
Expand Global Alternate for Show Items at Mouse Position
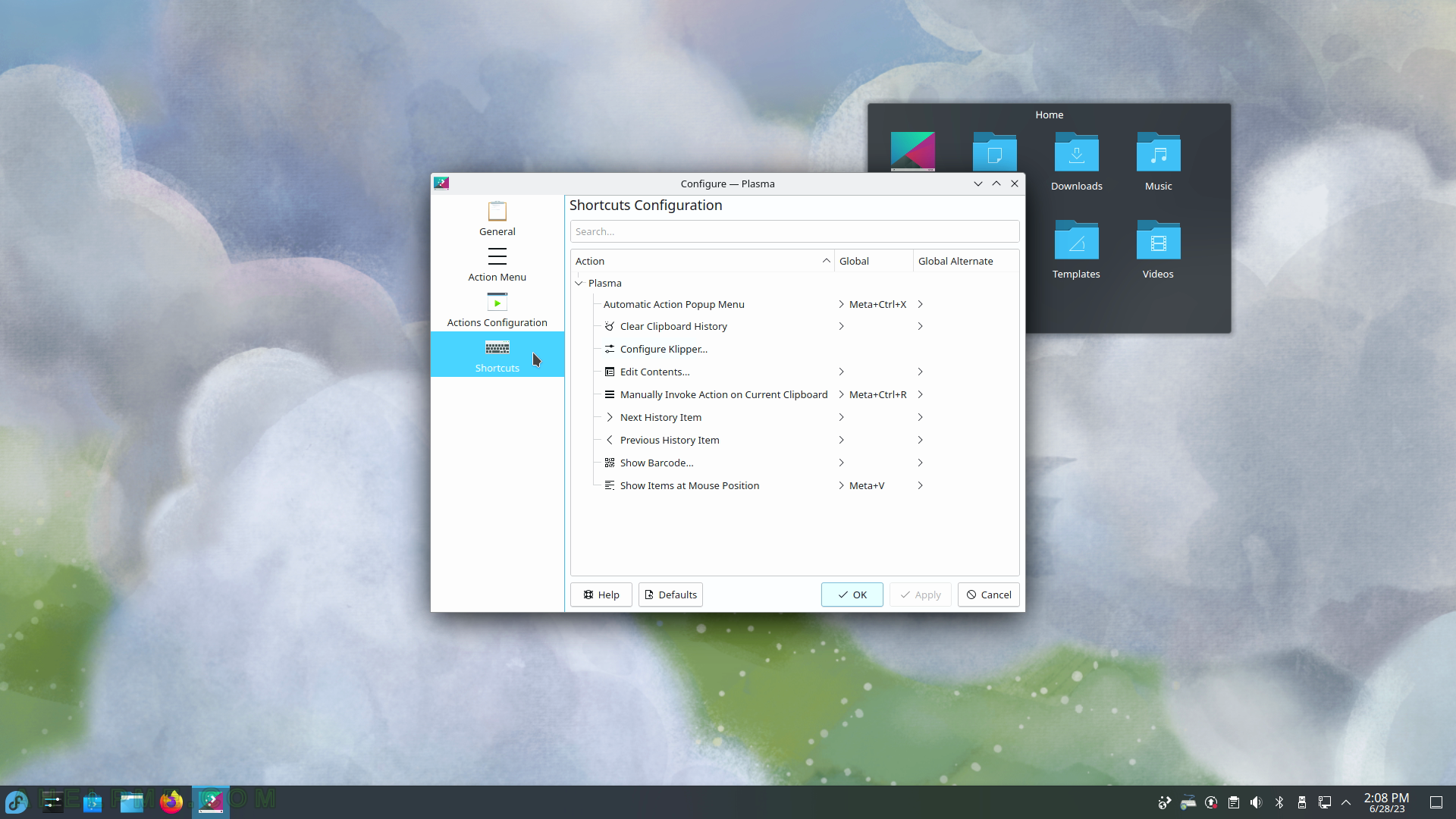(920, 485)
